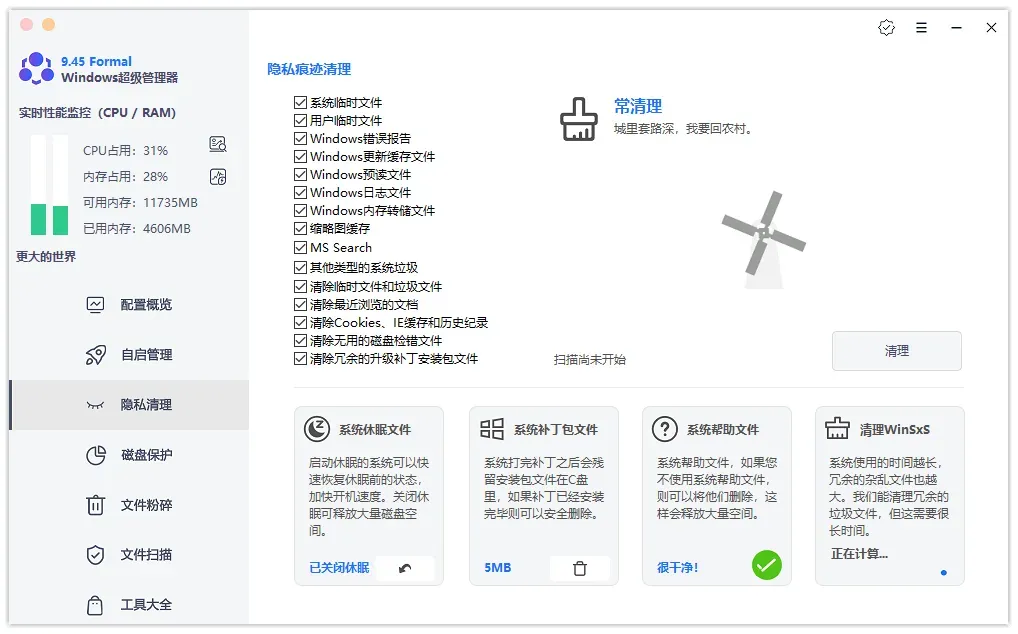Click the blue loading dot on WinSxS card

[x=943, y=572]
